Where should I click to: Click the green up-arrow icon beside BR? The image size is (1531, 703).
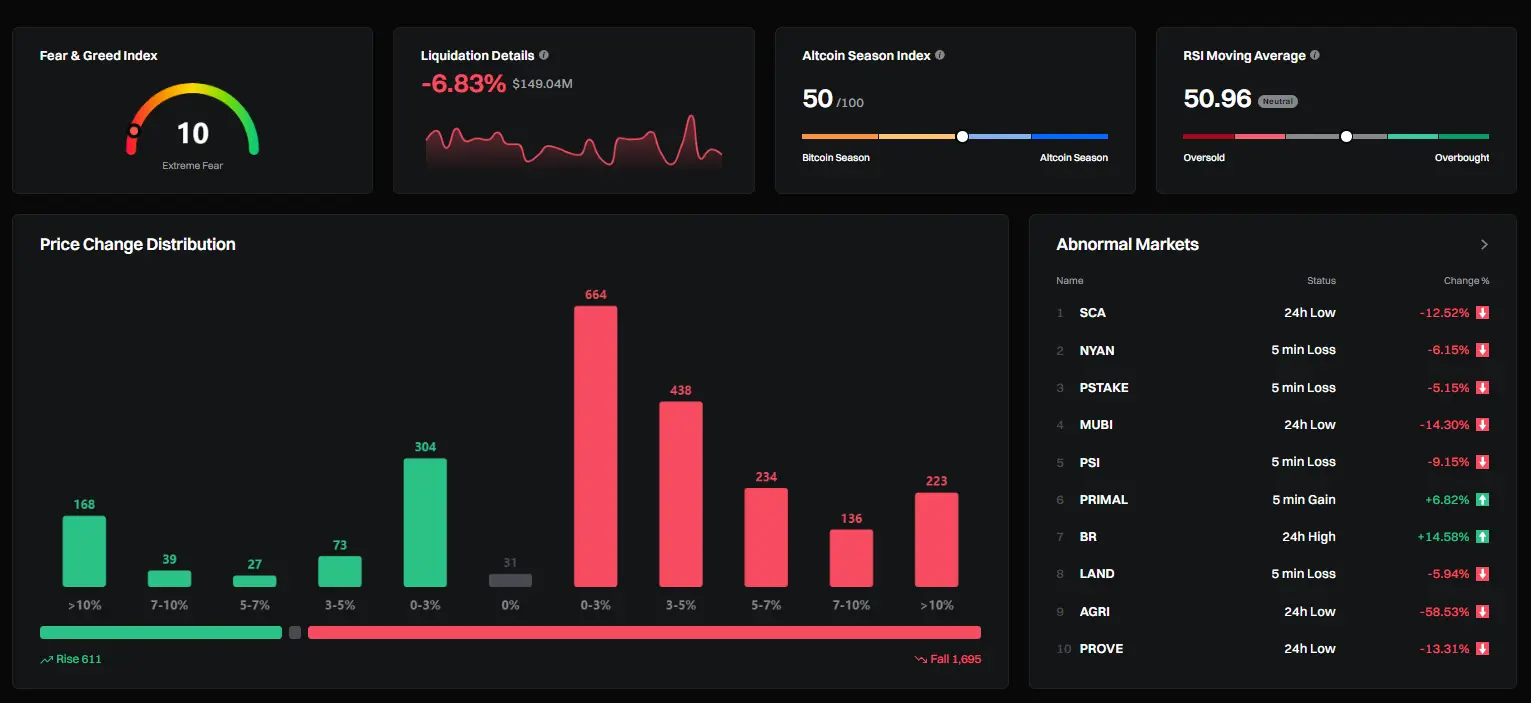click(1483, 537)
